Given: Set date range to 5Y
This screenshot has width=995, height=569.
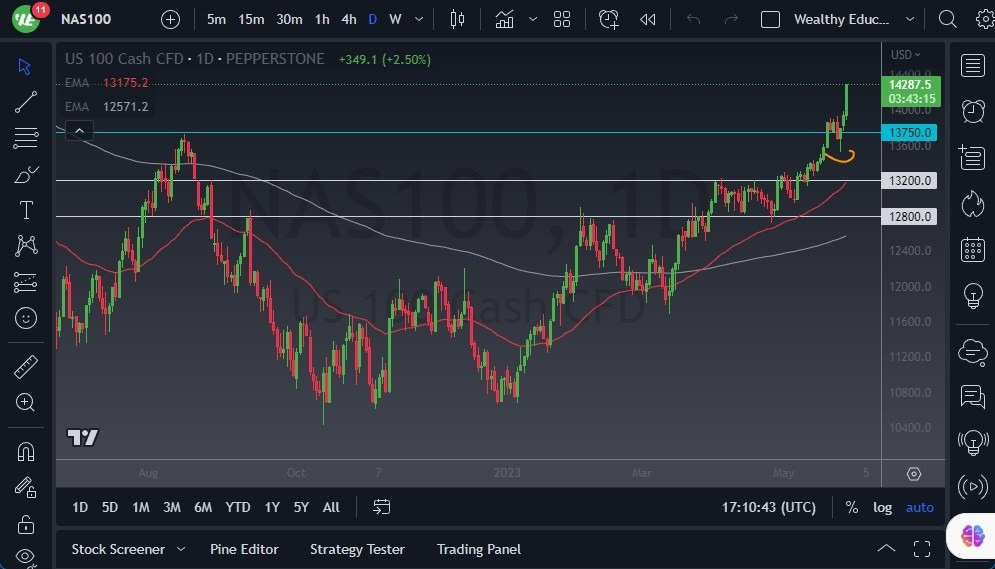Looking at the screenshot, I should (301, 507).
